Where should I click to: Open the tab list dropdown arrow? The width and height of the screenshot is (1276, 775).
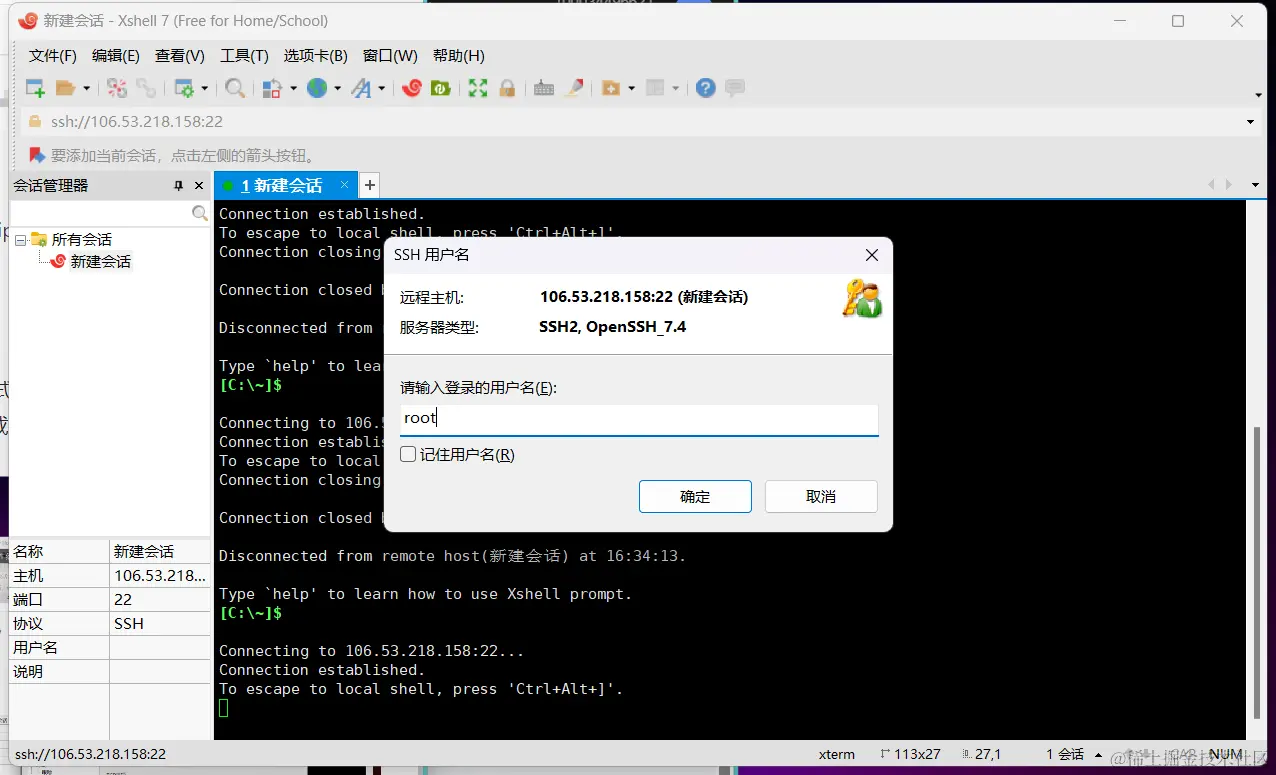pos(1256,185)
